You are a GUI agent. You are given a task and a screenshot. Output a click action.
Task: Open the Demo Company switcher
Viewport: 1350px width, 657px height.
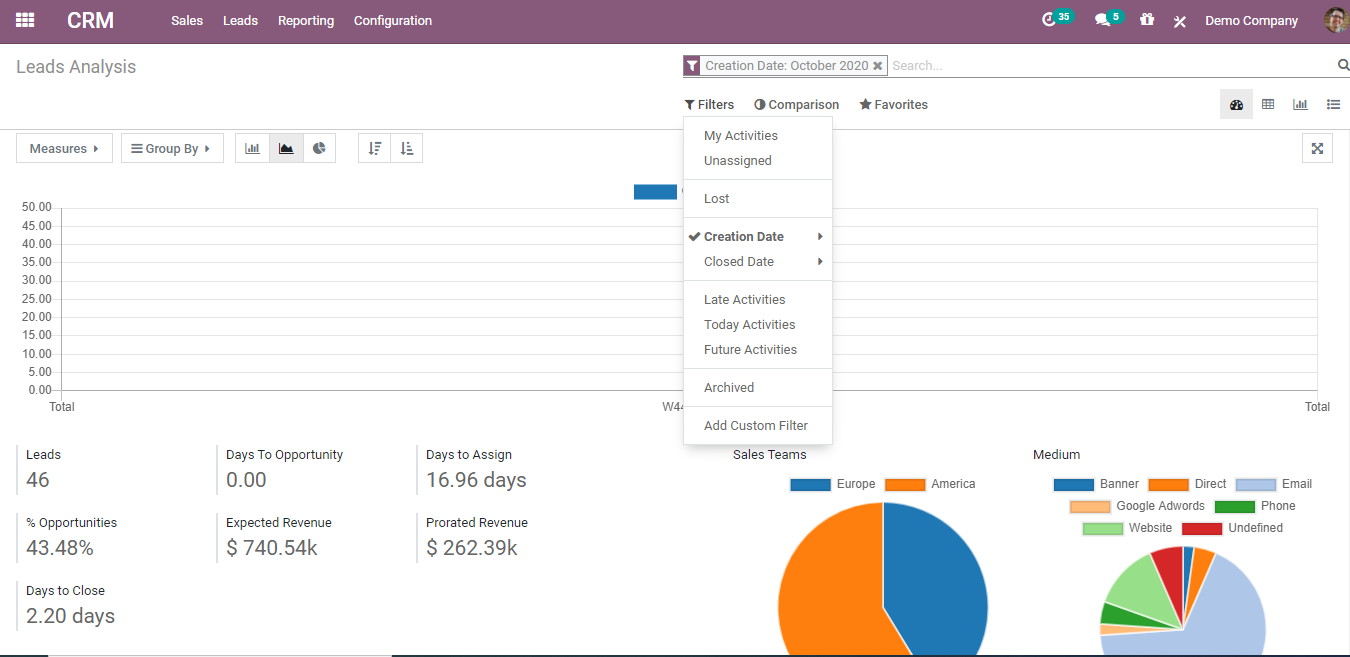[x=1252, y=20]
